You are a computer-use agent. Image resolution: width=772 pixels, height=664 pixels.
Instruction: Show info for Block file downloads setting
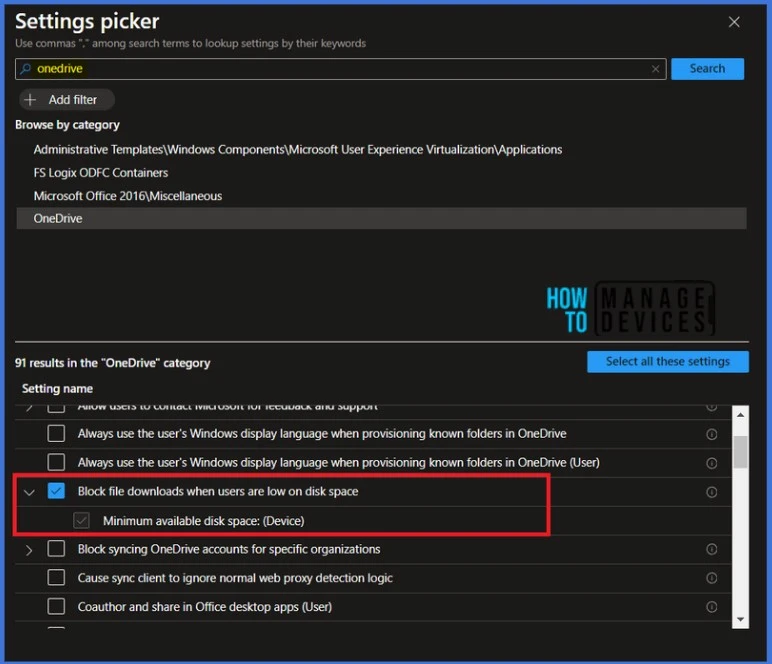click(711, 492)
